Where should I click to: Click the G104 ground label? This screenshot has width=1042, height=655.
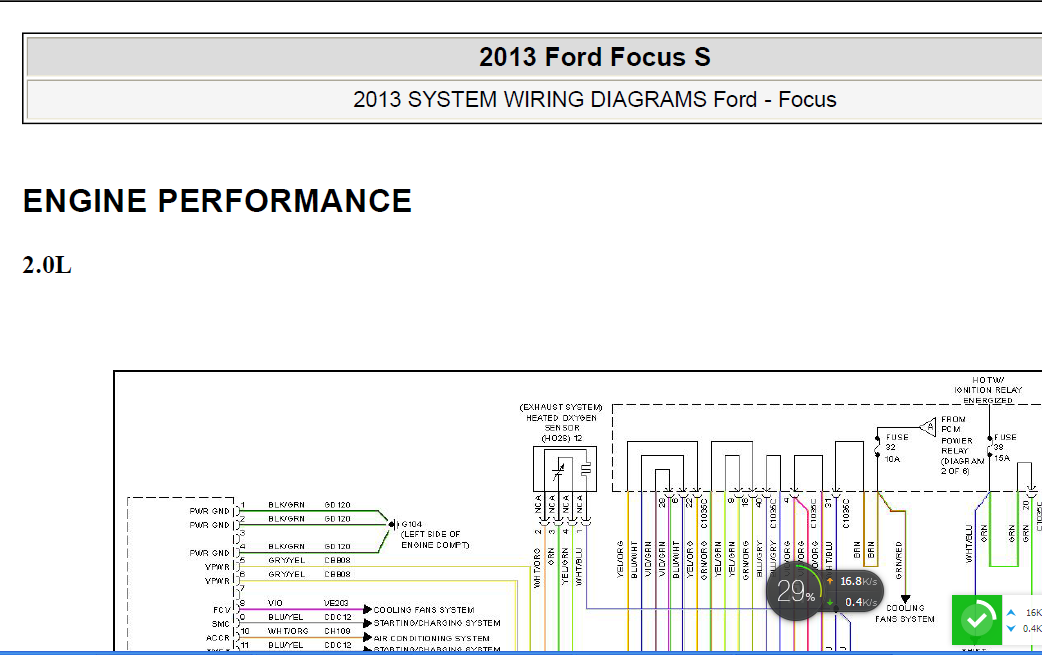pyautogui.click(x=412, y=524)
